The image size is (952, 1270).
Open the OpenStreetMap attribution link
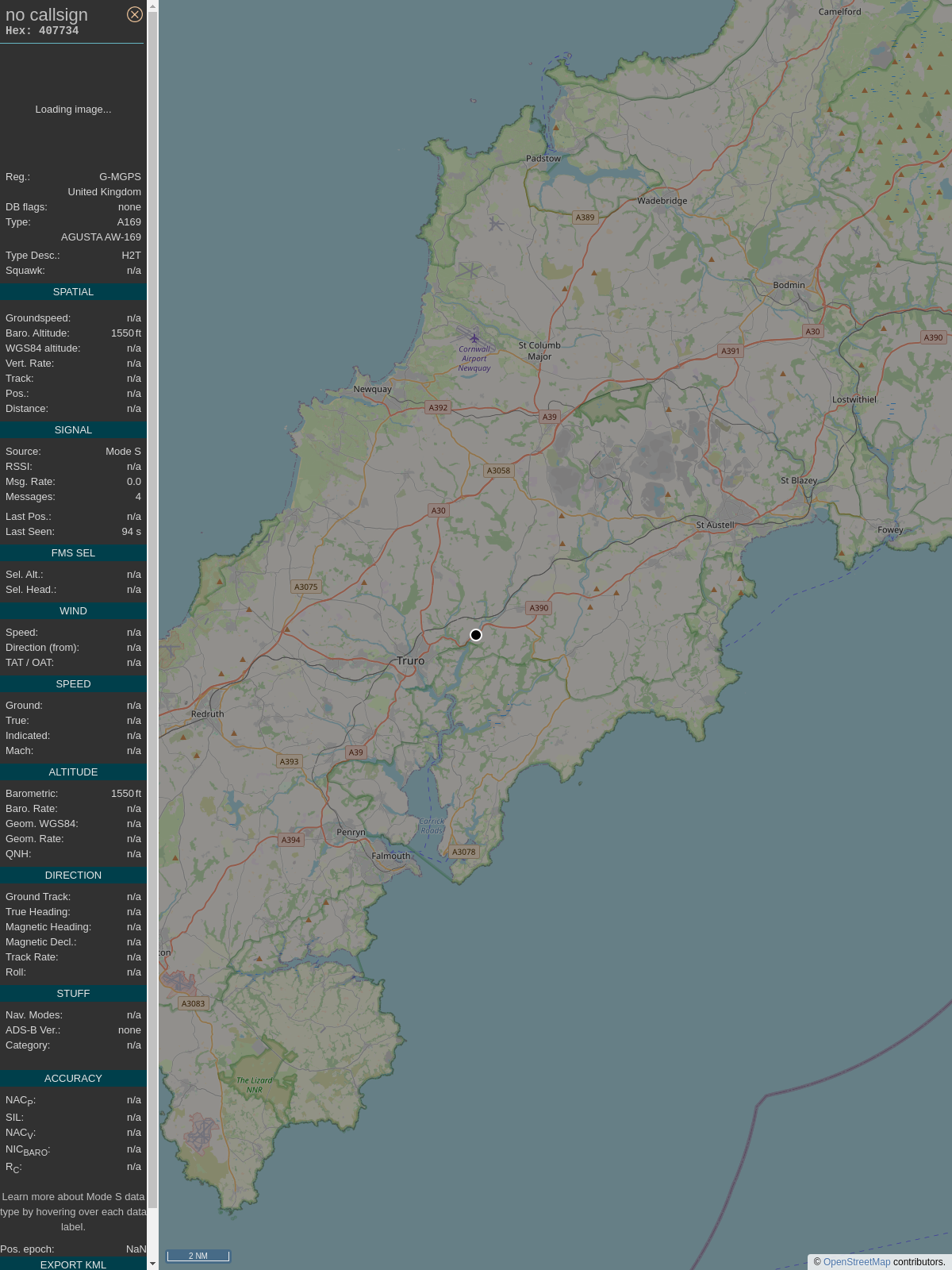(x=857, y=1262)
